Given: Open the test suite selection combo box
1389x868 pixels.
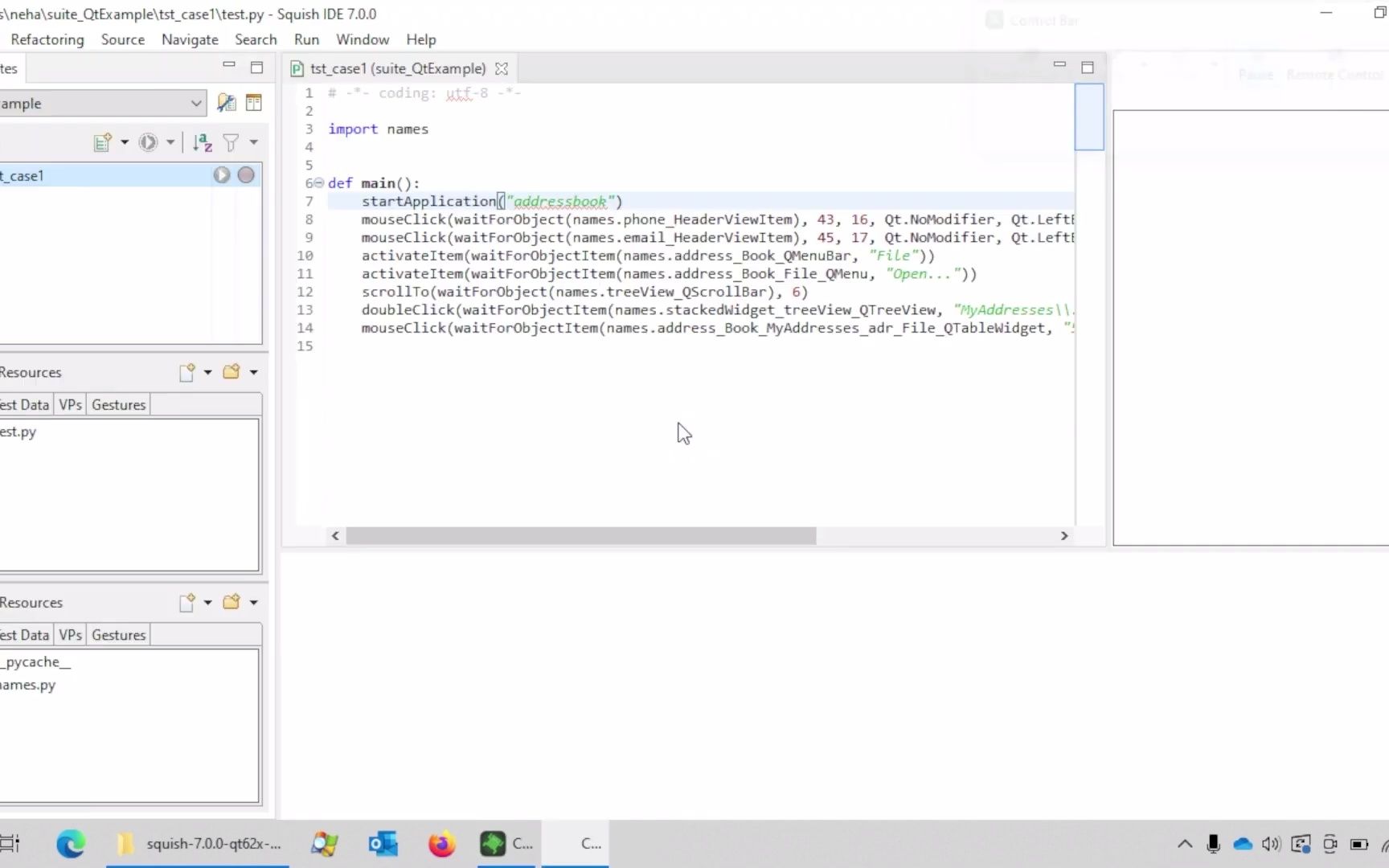Looking at the screenshot, I should coord(103,103).
